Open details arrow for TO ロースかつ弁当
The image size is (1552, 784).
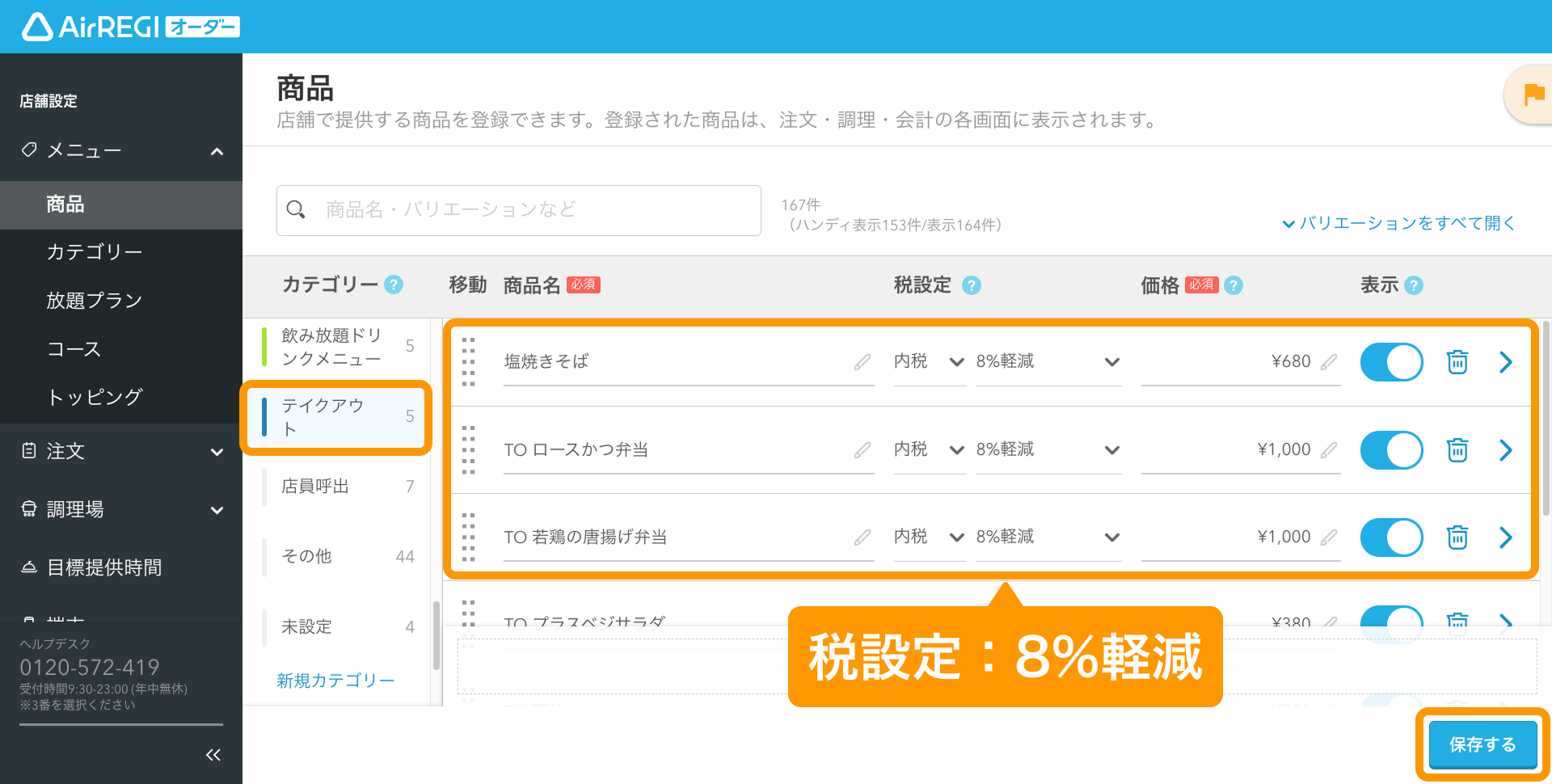click(1505, 450)
